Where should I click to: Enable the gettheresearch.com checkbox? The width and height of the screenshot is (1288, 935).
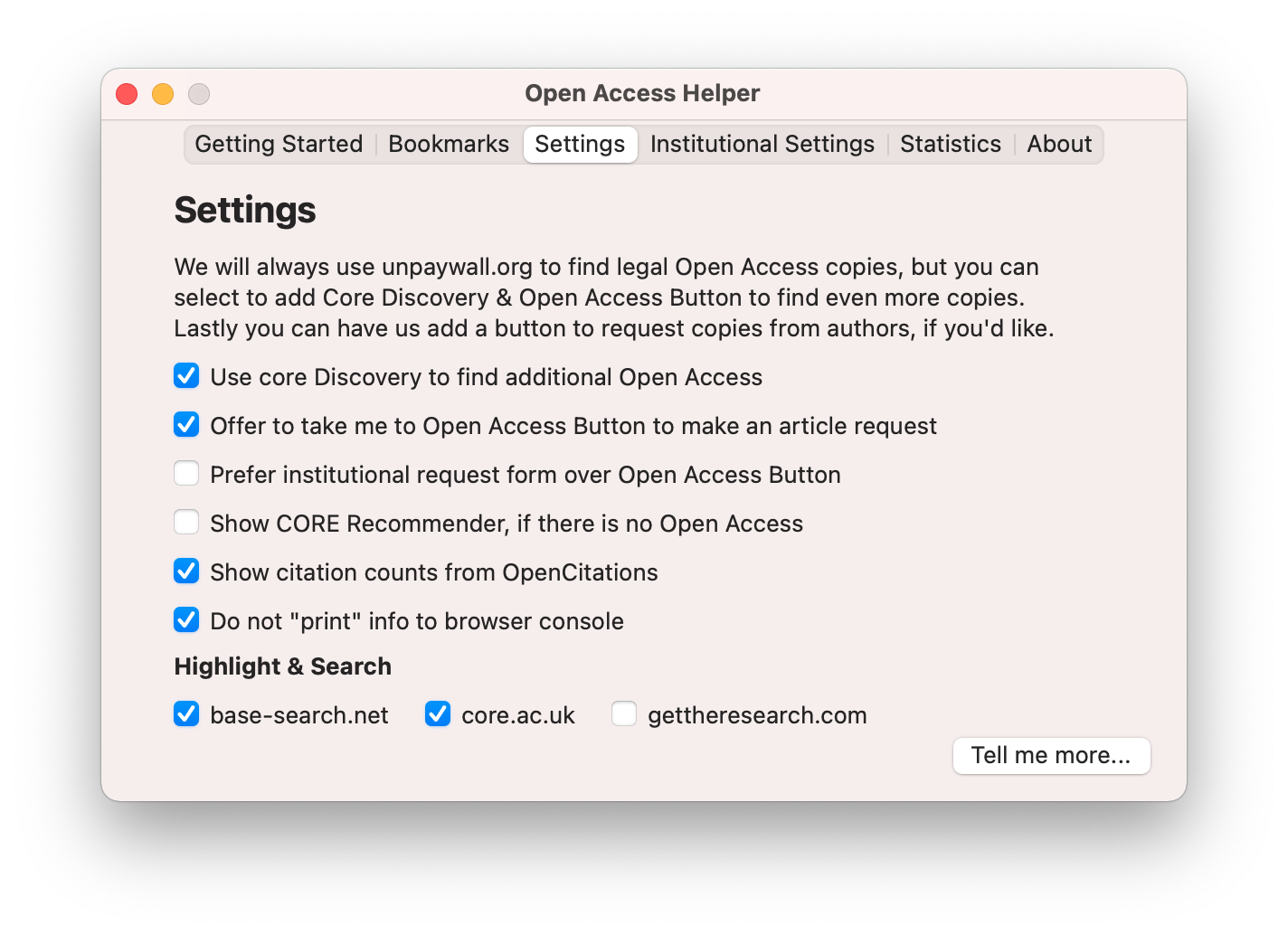coord(624,713)
